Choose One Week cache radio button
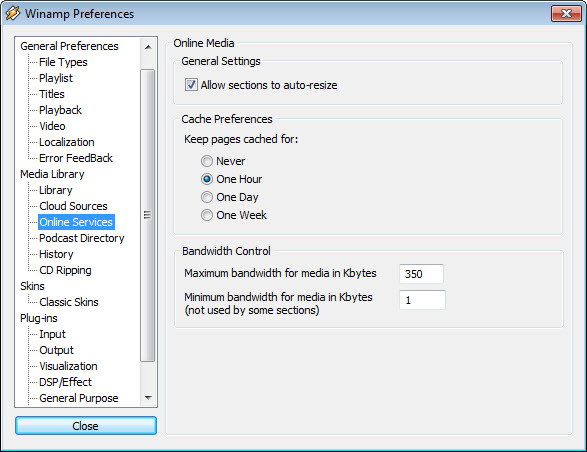The height and width of the screenshot is (452, 587). (x=207, y=215)
